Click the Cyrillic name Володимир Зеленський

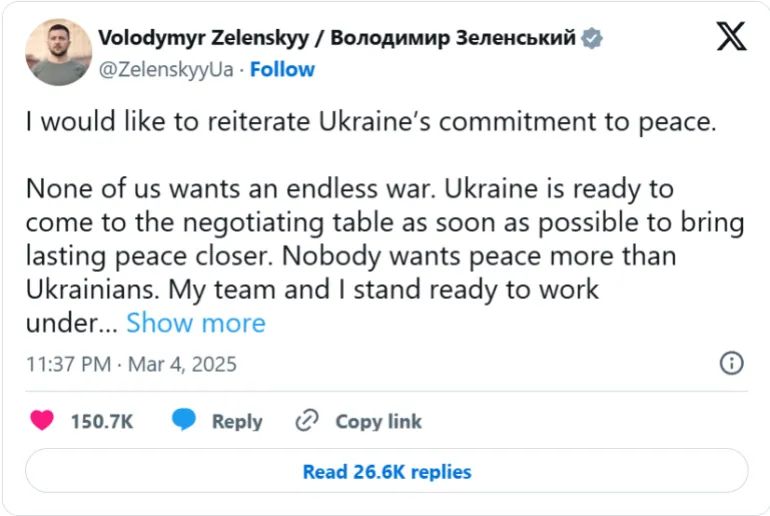[x=452, y=38]
